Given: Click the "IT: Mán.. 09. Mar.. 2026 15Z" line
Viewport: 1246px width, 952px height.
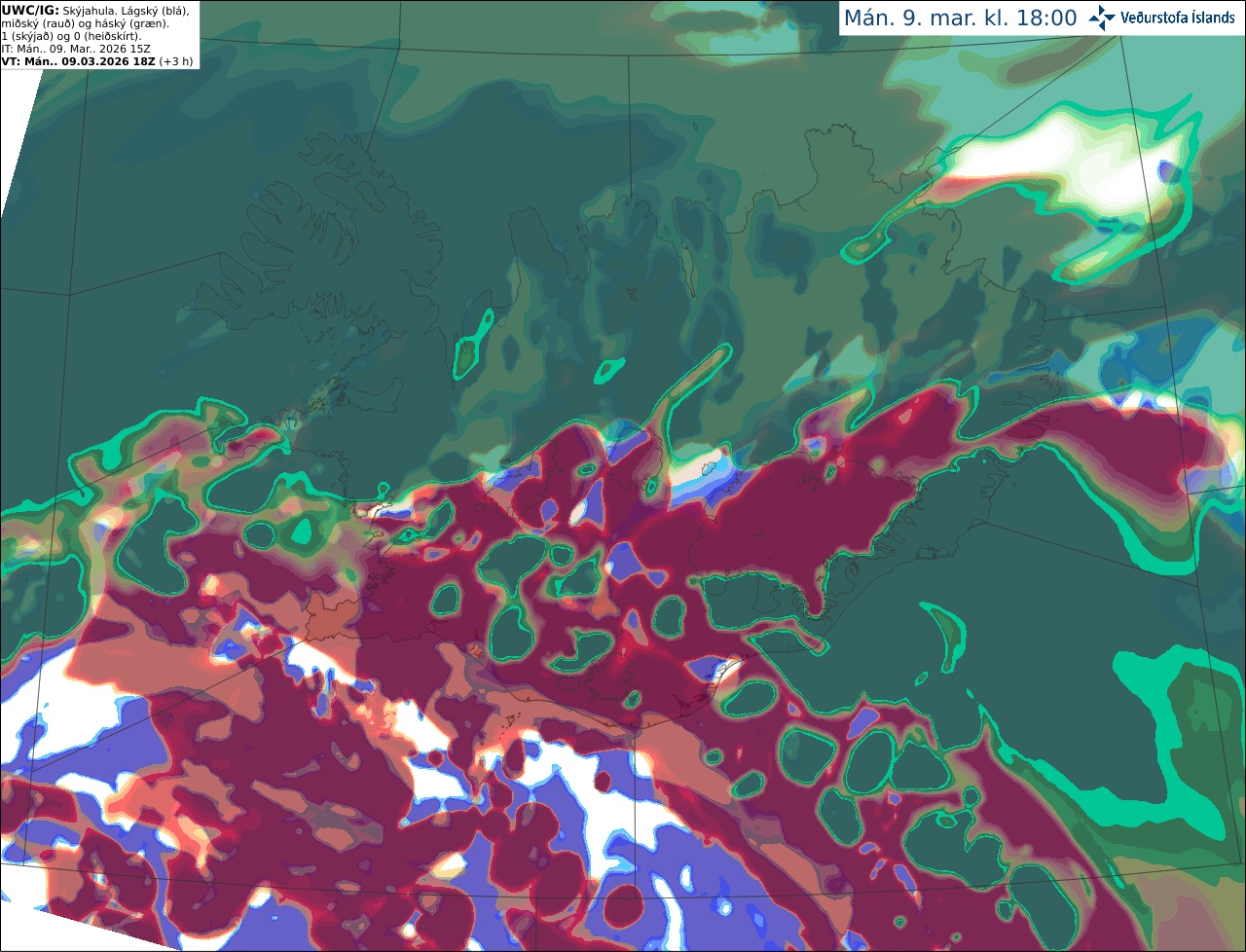Looking at the screenshot, I should tap(76, 48).
